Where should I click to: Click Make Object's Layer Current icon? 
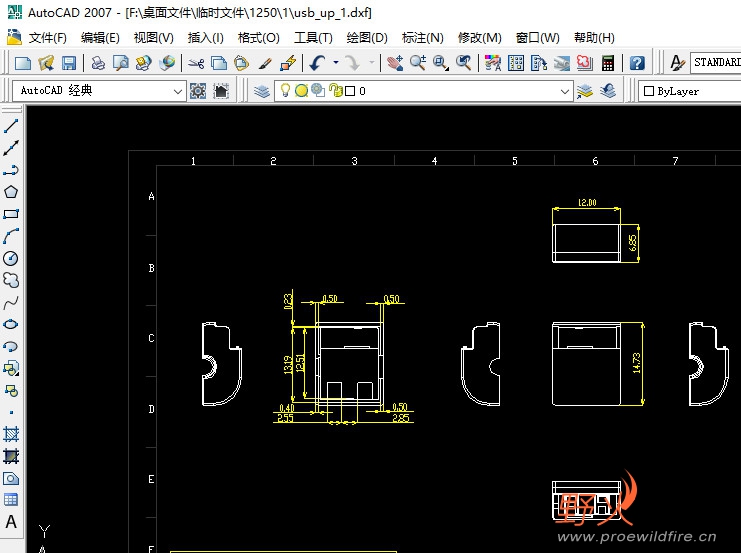[585, 91]
